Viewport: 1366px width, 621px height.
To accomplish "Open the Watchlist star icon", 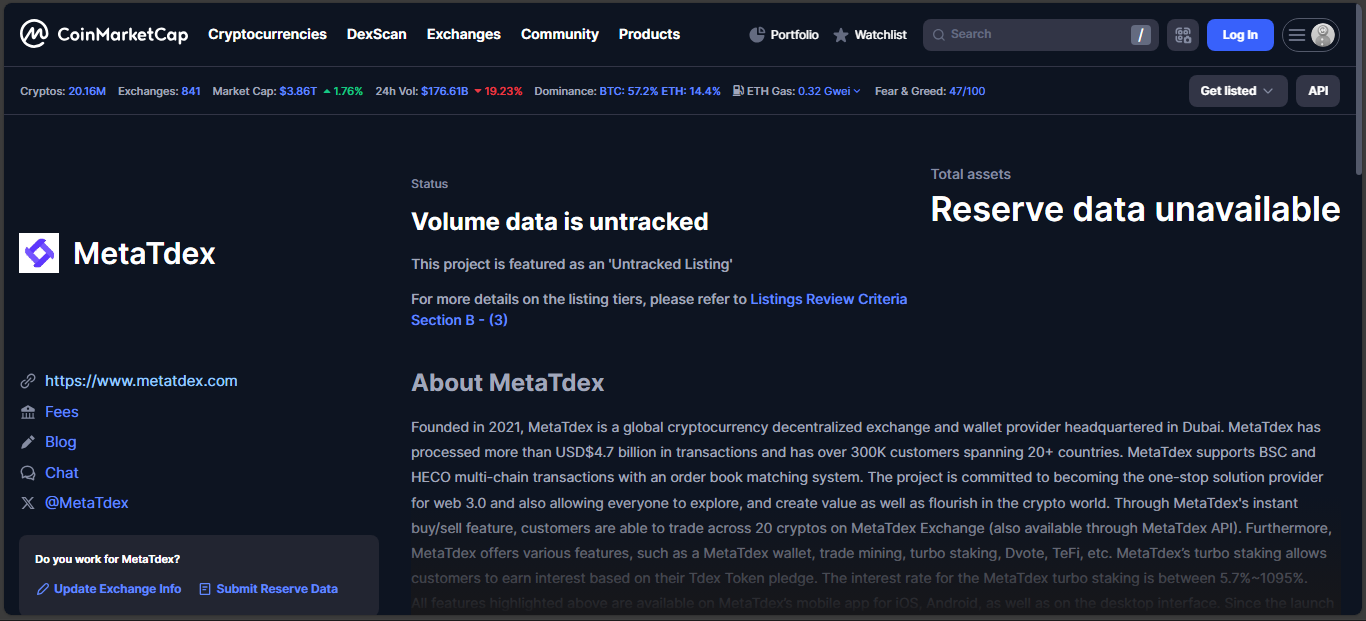I will point(841,35).
